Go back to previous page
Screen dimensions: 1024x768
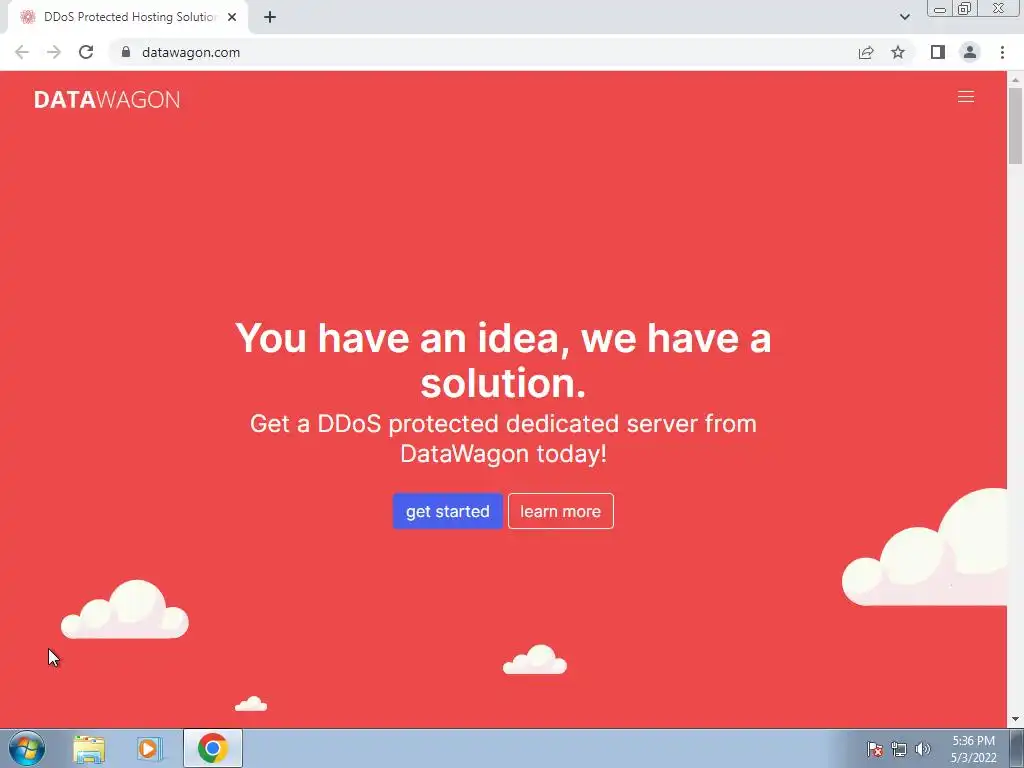click(x=22, y=52)
